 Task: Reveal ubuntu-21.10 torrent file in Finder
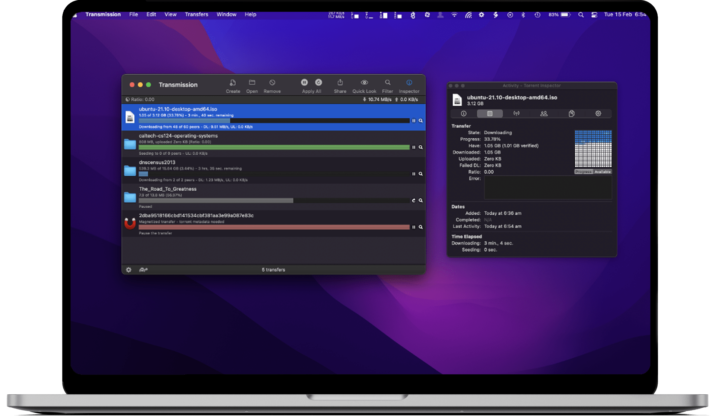pos(421,120)
